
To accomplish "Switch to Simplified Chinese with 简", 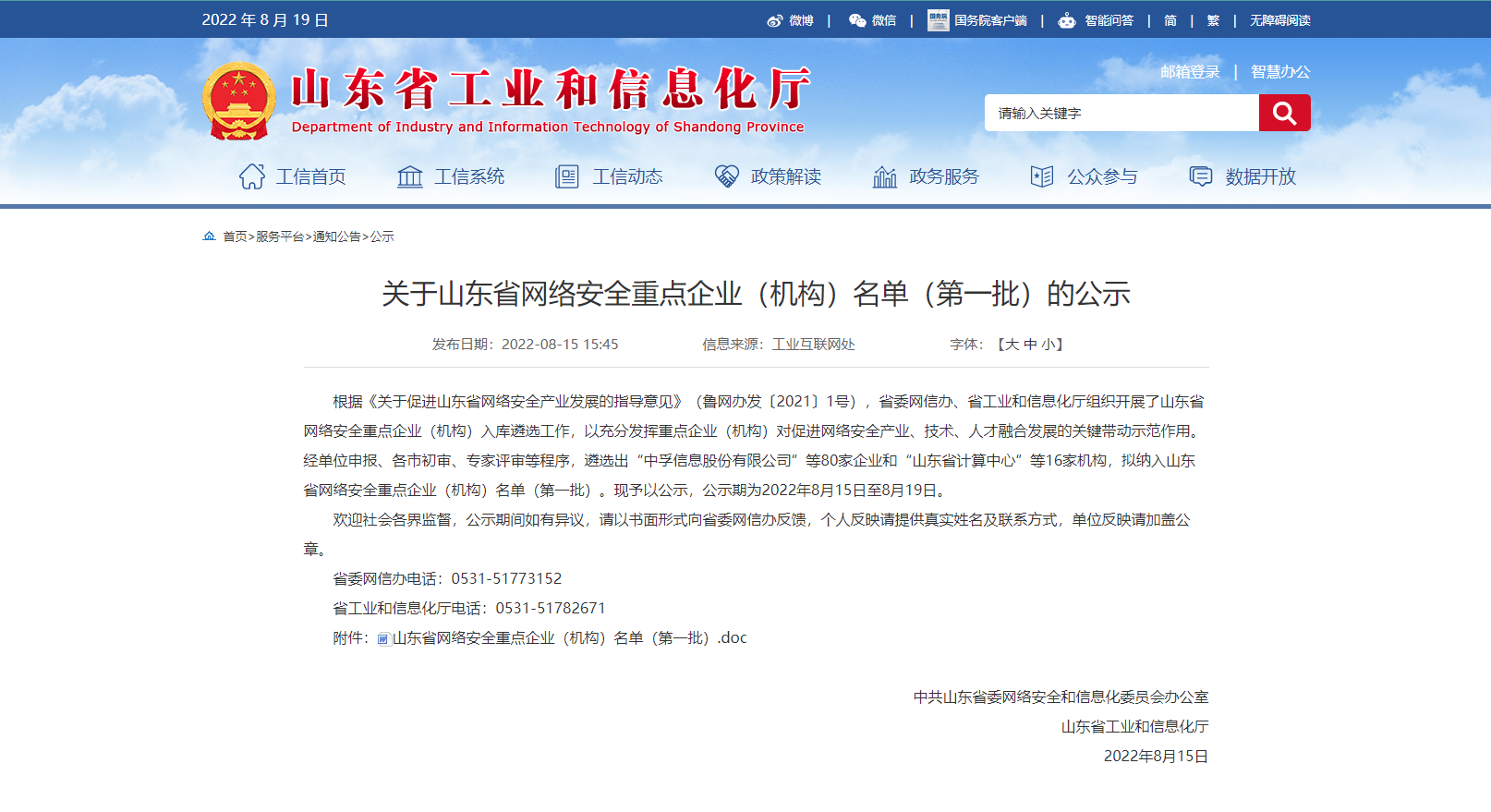I will (x=1170, y=20).
